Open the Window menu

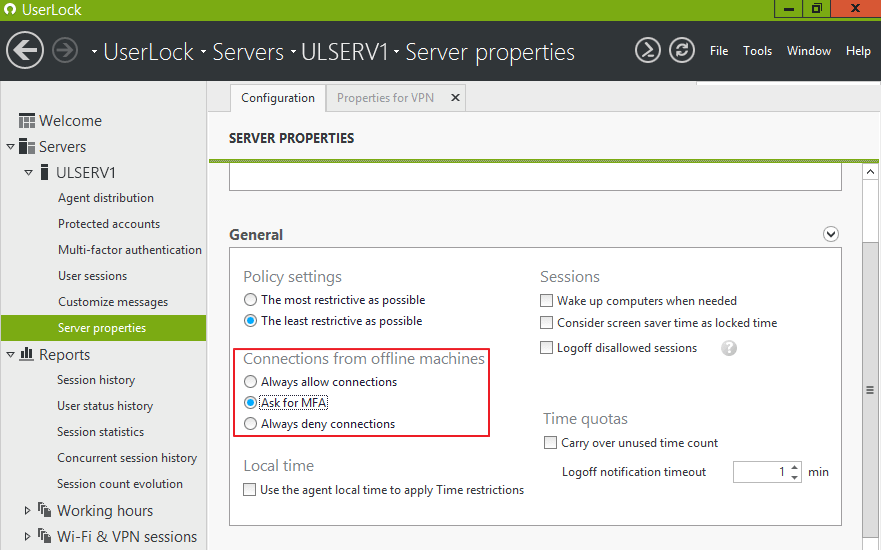(809, 51)
